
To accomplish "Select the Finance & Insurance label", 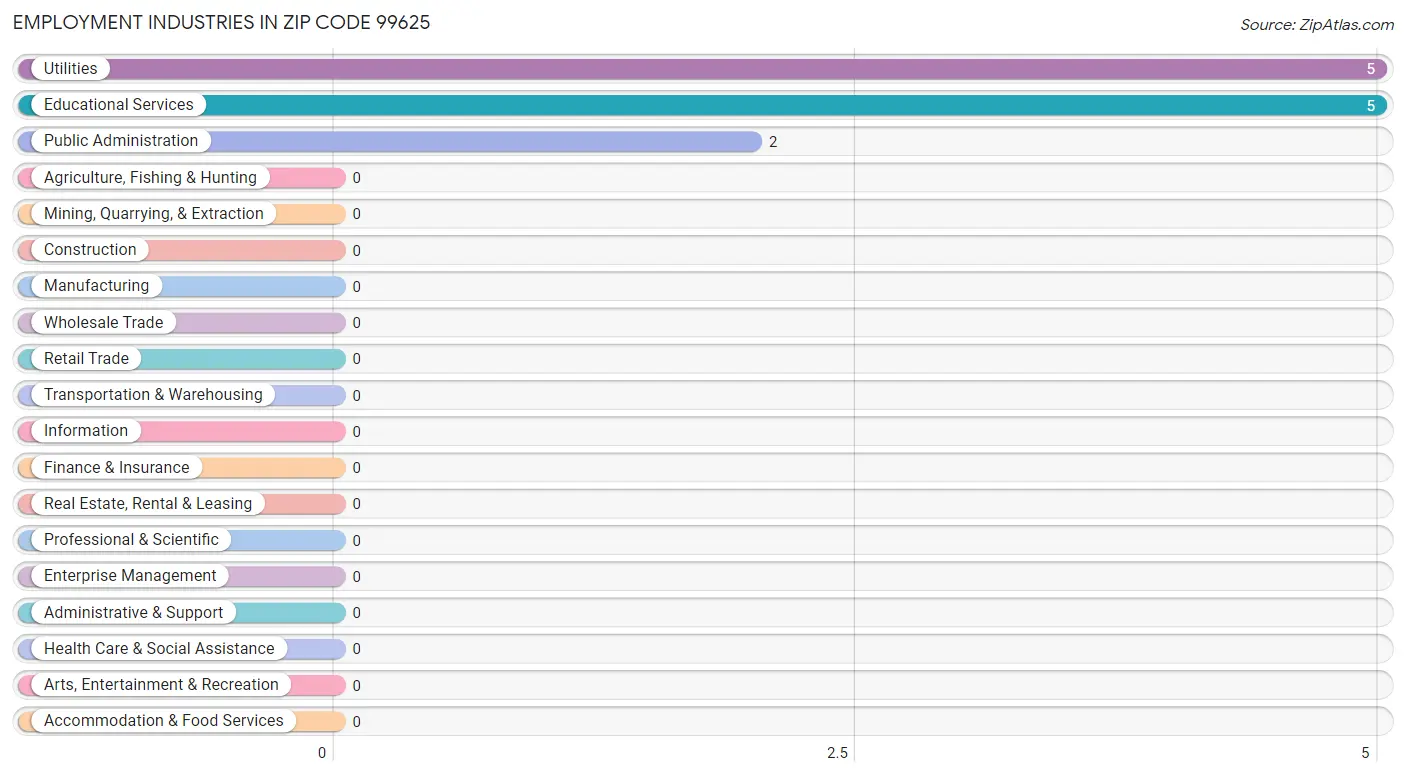I will [x=116, y=467].
